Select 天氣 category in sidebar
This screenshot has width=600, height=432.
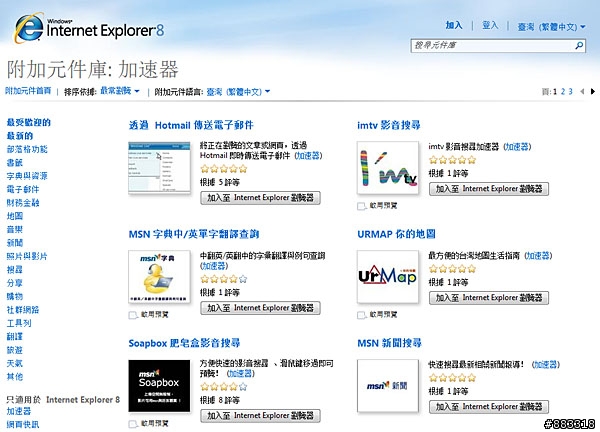[15, 364]
